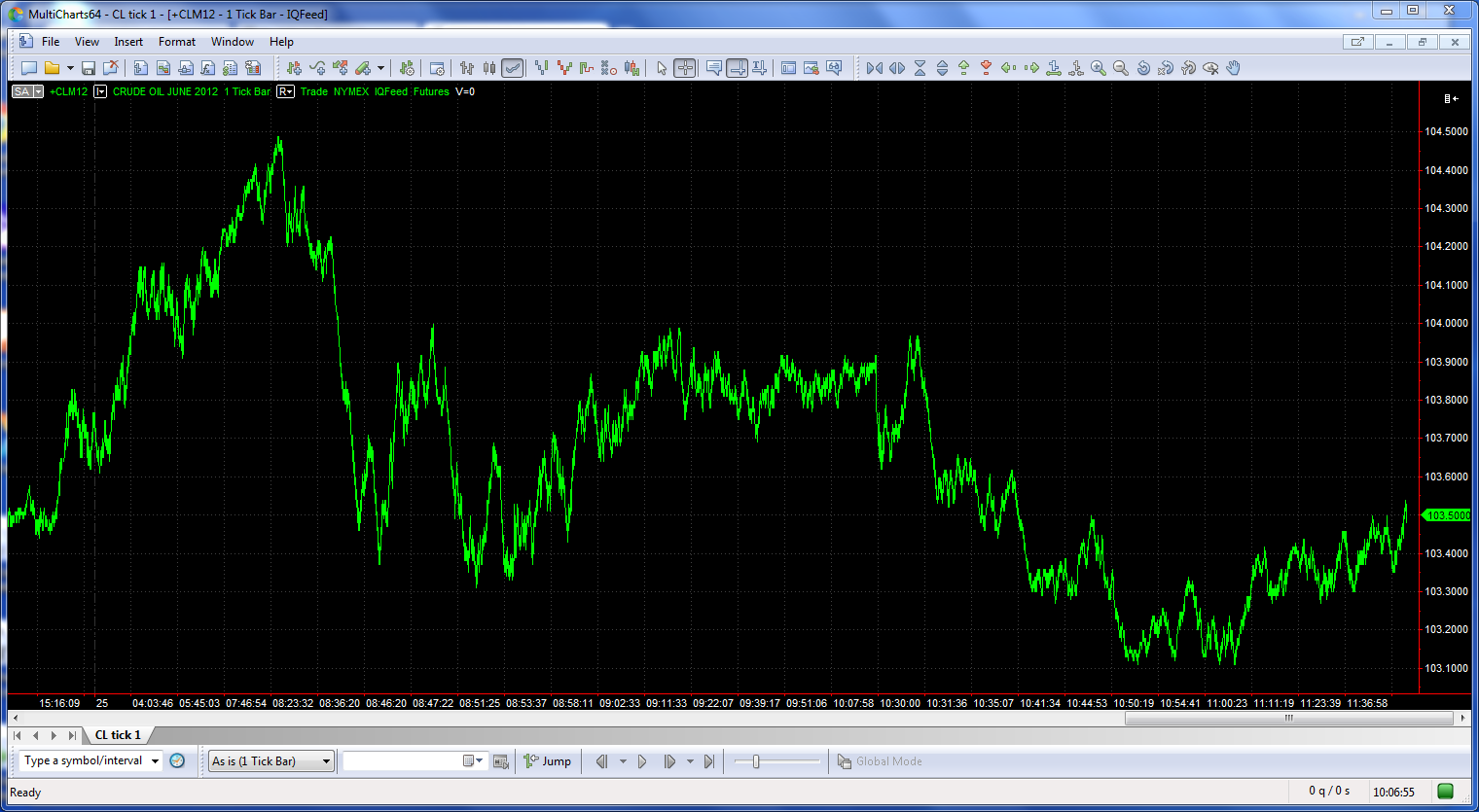1479x812 pixels.
Task: Select the blue dot-on-close chart style
Action: [541, 68]
